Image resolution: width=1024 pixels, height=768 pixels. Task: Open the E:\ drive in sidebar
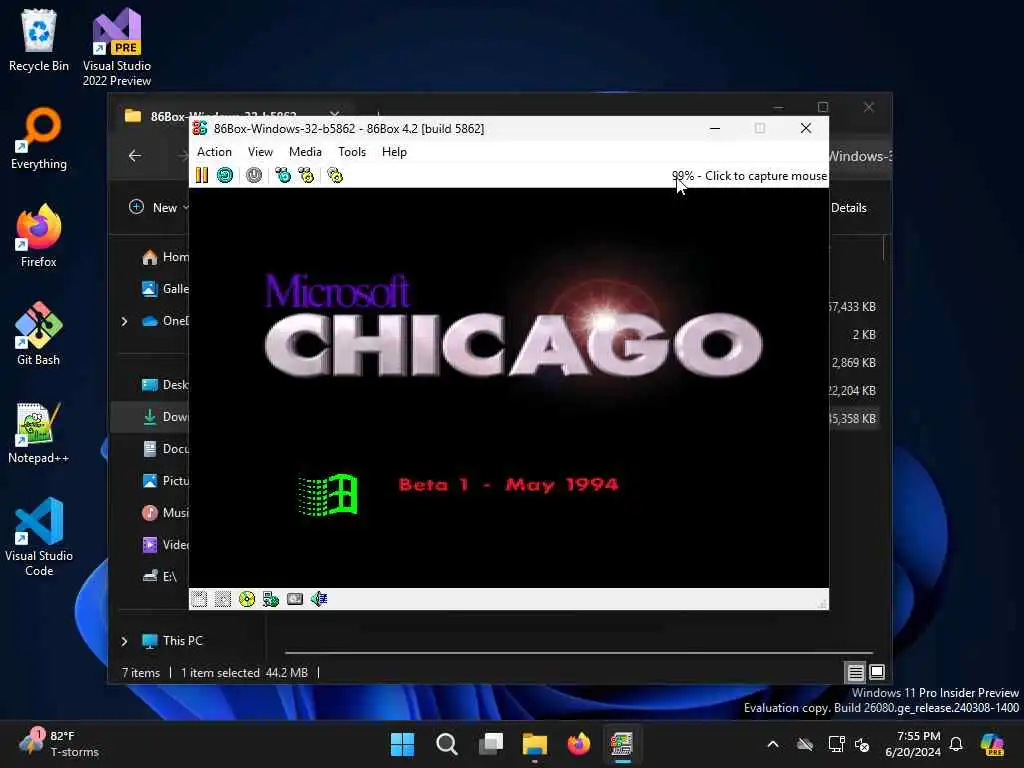[160, 576]
